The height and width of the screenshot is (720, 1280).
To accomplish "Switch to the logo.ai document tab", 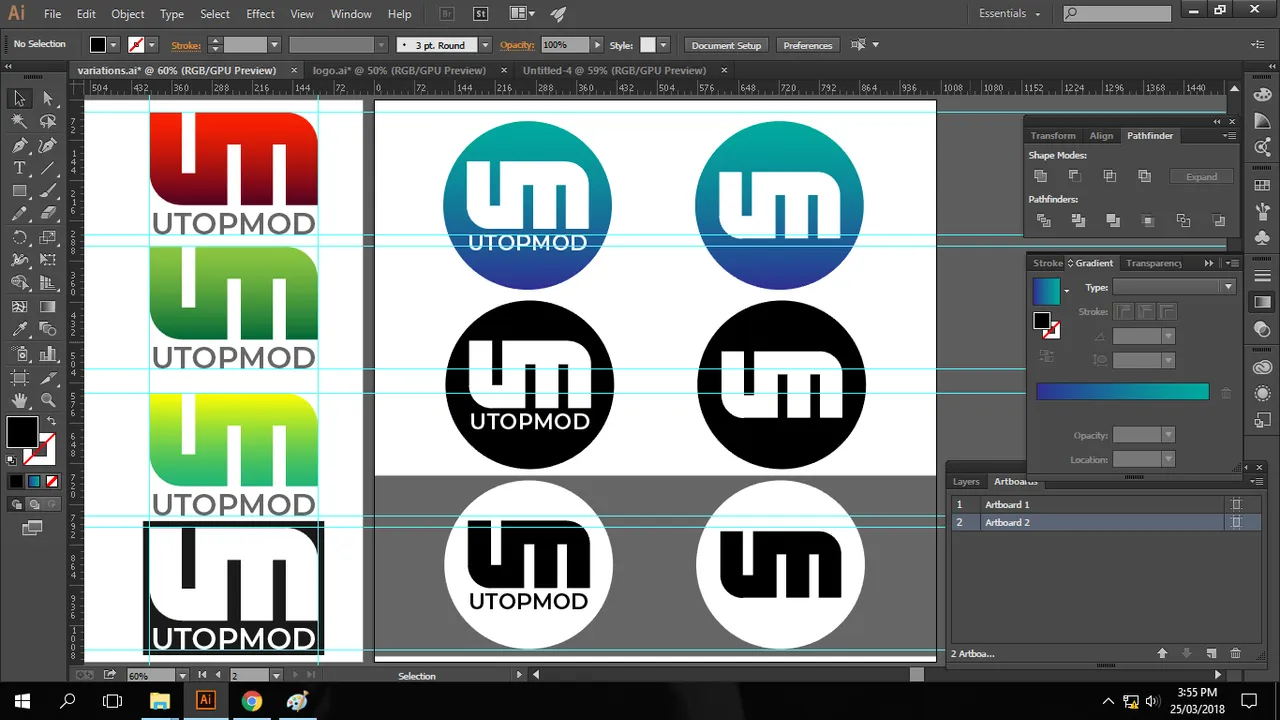I will point(399,70).
